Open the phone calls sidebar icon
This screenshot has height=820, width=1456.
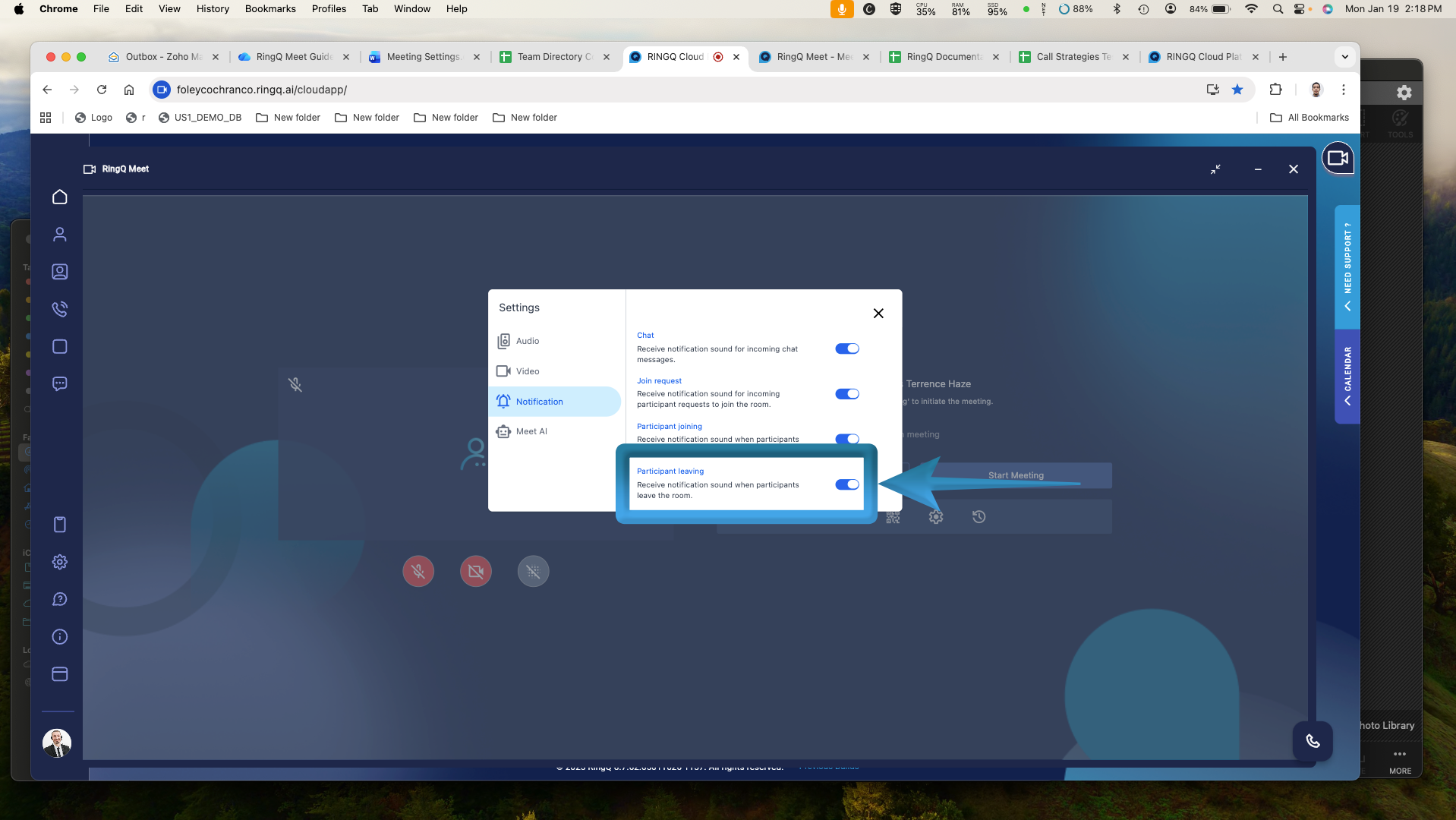(x=60, y=309)
